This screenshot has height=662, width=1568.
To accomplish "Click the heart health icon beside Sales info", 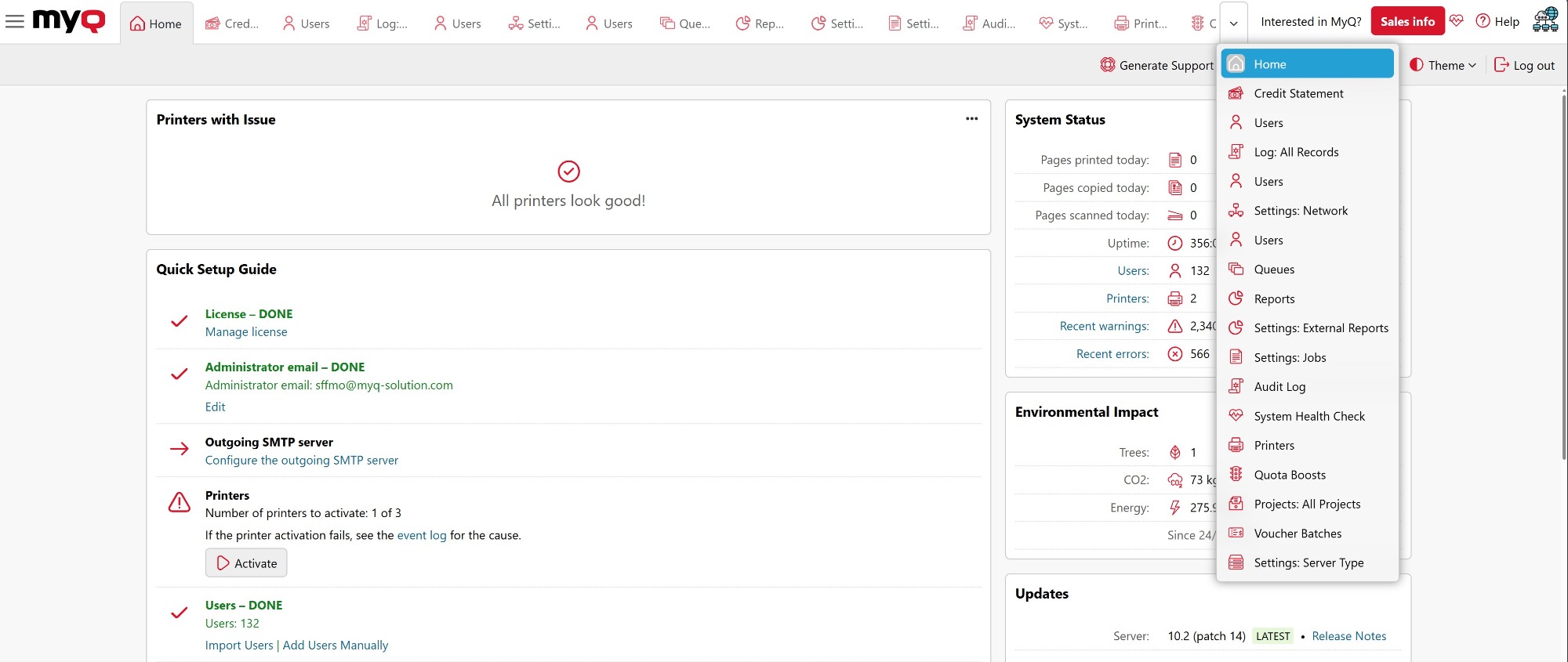I will [x=1457, y=21].
